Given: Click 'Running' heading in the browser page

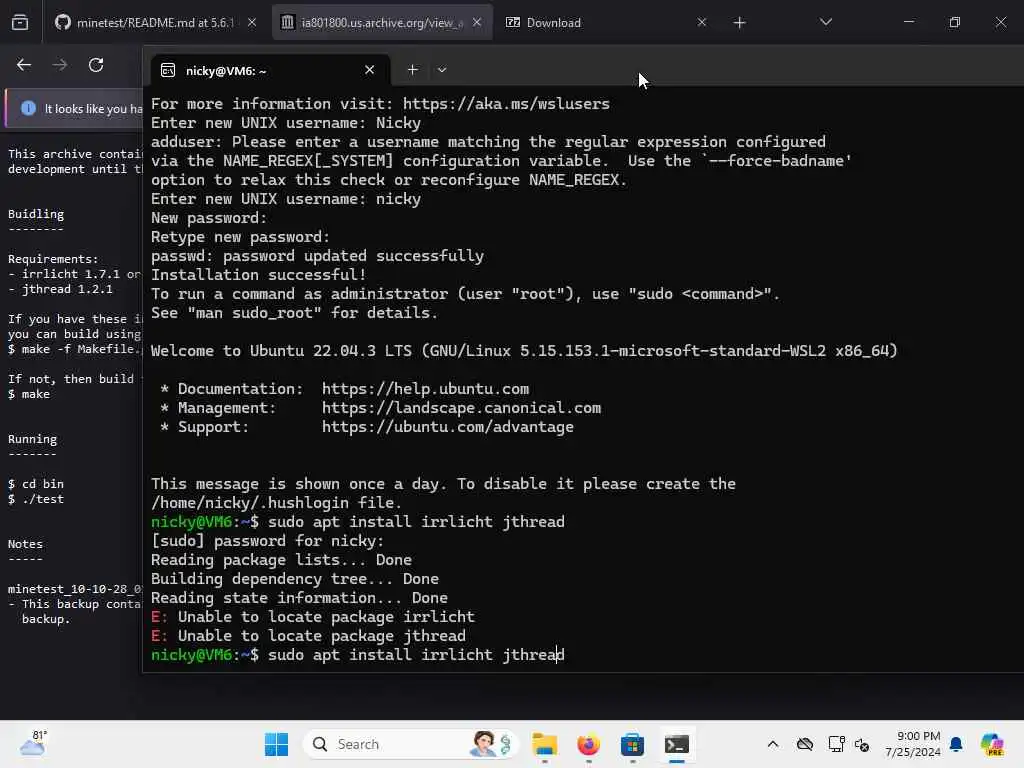Looking at the screenshot, I should [x=33, y=439].
